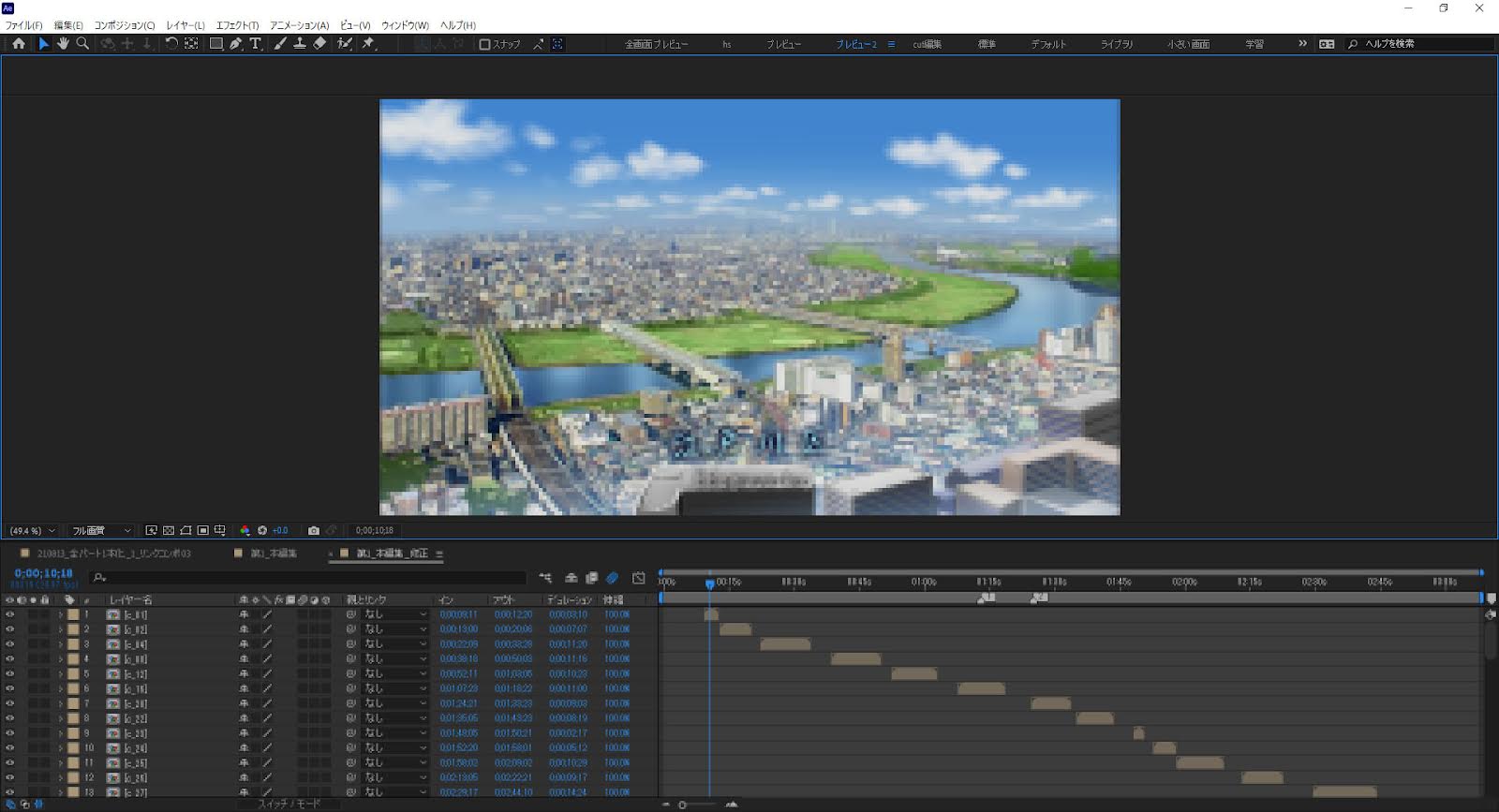Image resolution: width=1499 pixels, height=812 pixels.
Task: Open the 編集(E) menu
Action: [68, 25]
